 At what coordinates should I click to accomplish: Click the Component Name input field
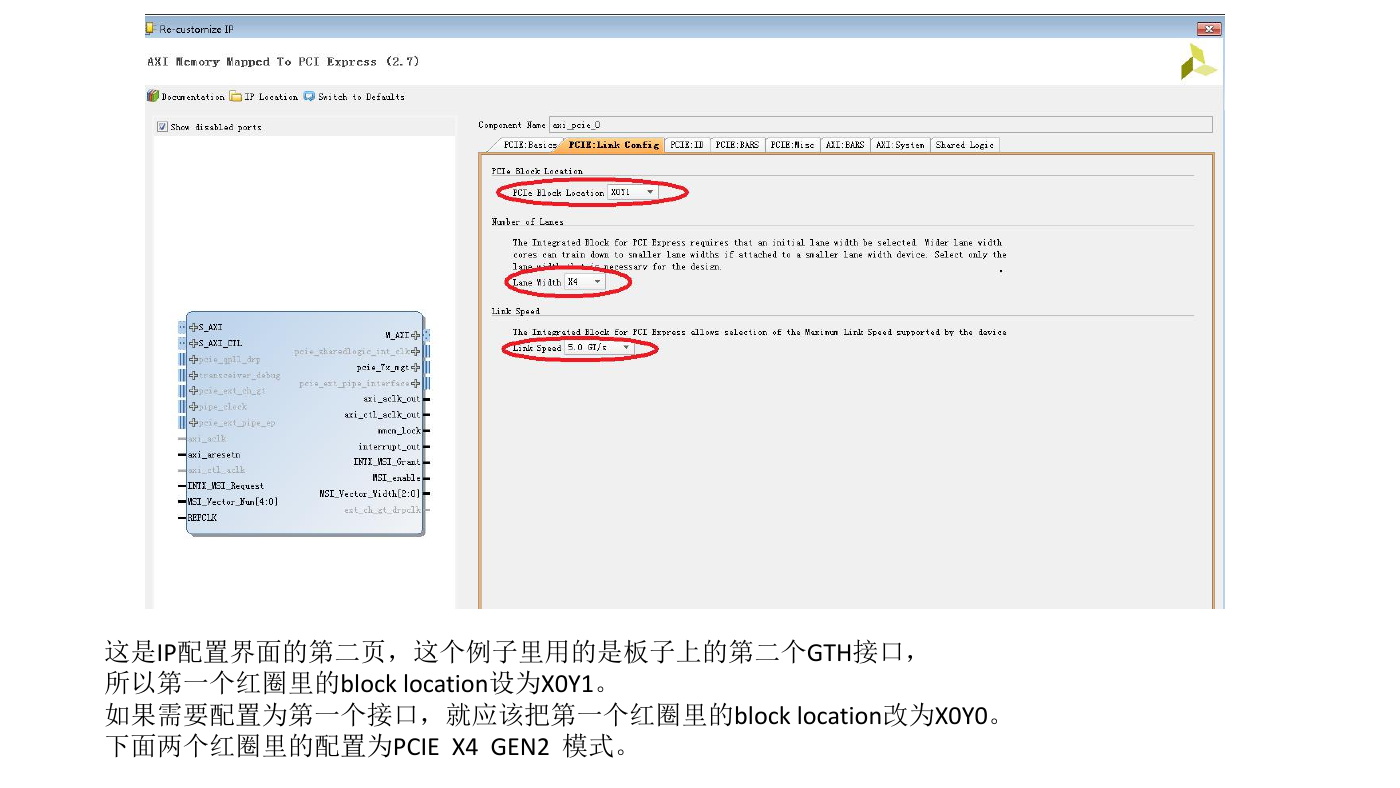click(880, 125)
